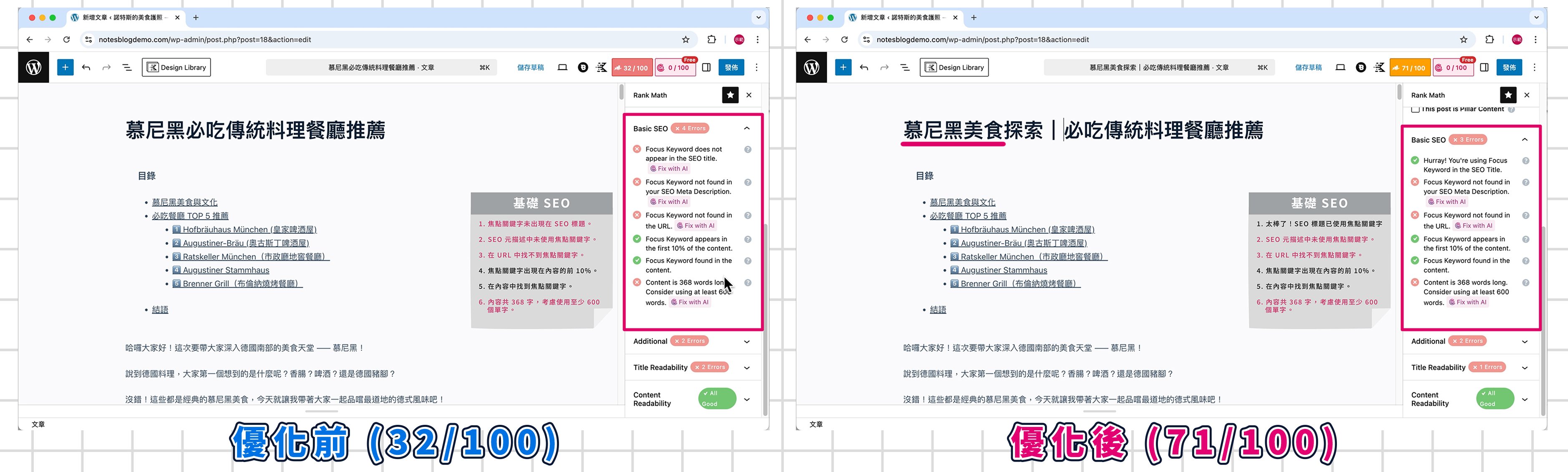Click the 必吃餐廳 TOP 5 推薦 link in the 32/100 editor
The height and width of the screenshot is (472, 1568).
click(190, 216)
